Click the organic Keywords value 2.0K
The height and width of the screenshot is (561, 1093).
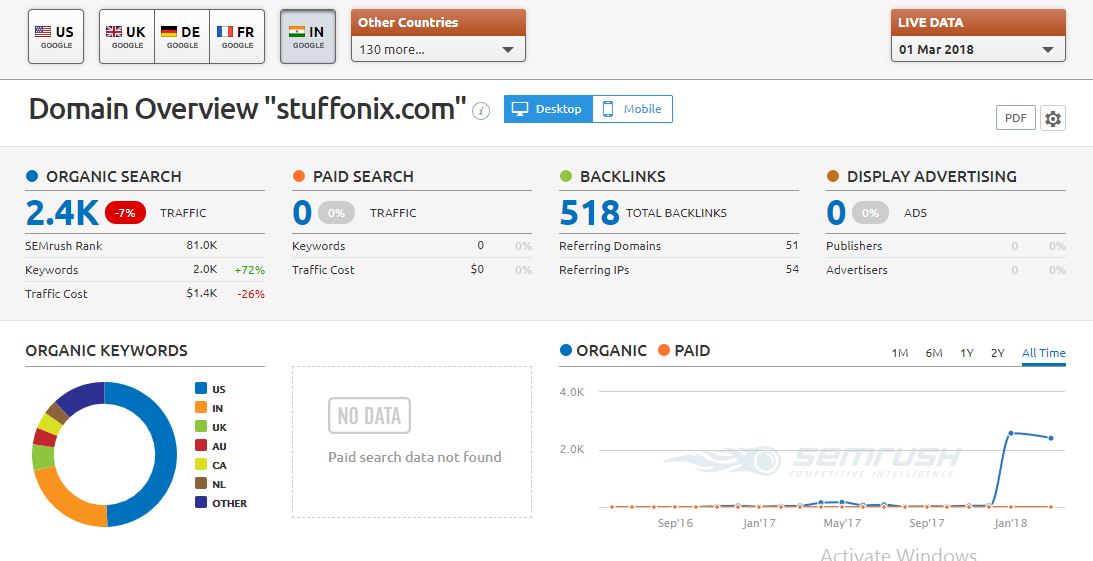pos(205,269)
